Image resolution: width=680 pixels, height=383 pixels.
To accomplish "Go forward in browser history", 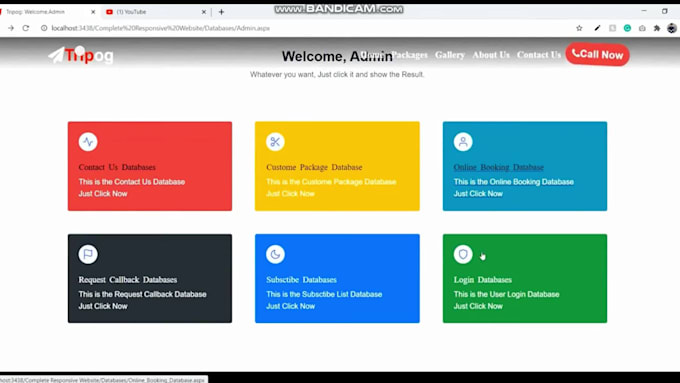I will [11, 28].
